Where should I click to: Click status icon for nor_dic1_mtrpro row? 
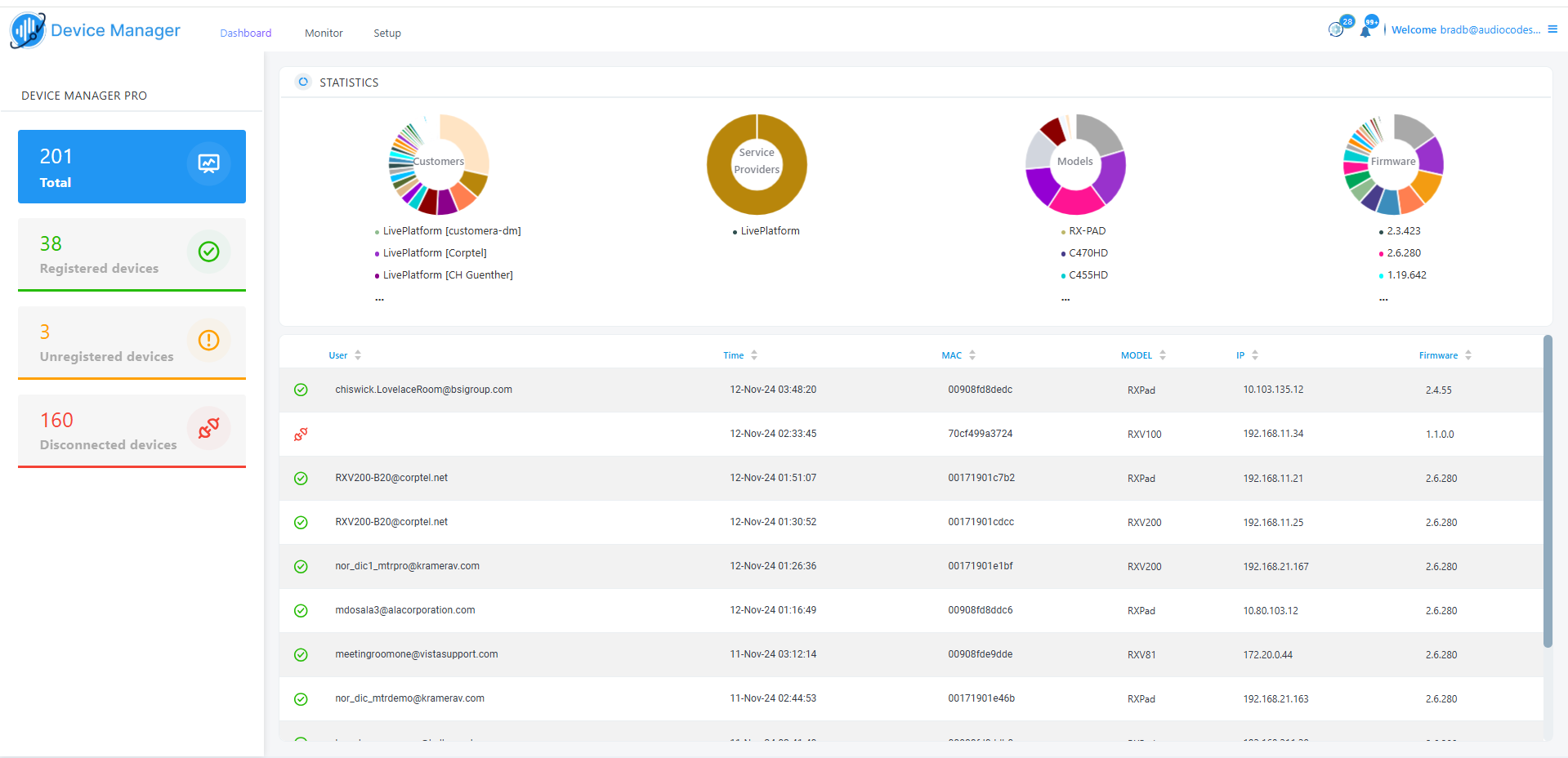click(x=301, y=566)
